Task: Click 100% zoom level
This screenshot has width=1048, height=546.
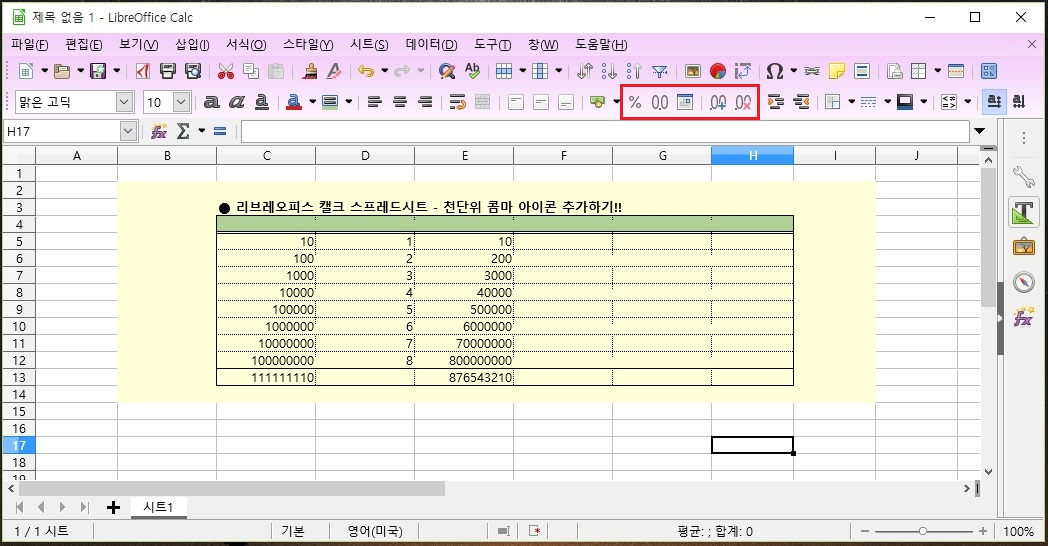Action: [x=1019, y=531]
